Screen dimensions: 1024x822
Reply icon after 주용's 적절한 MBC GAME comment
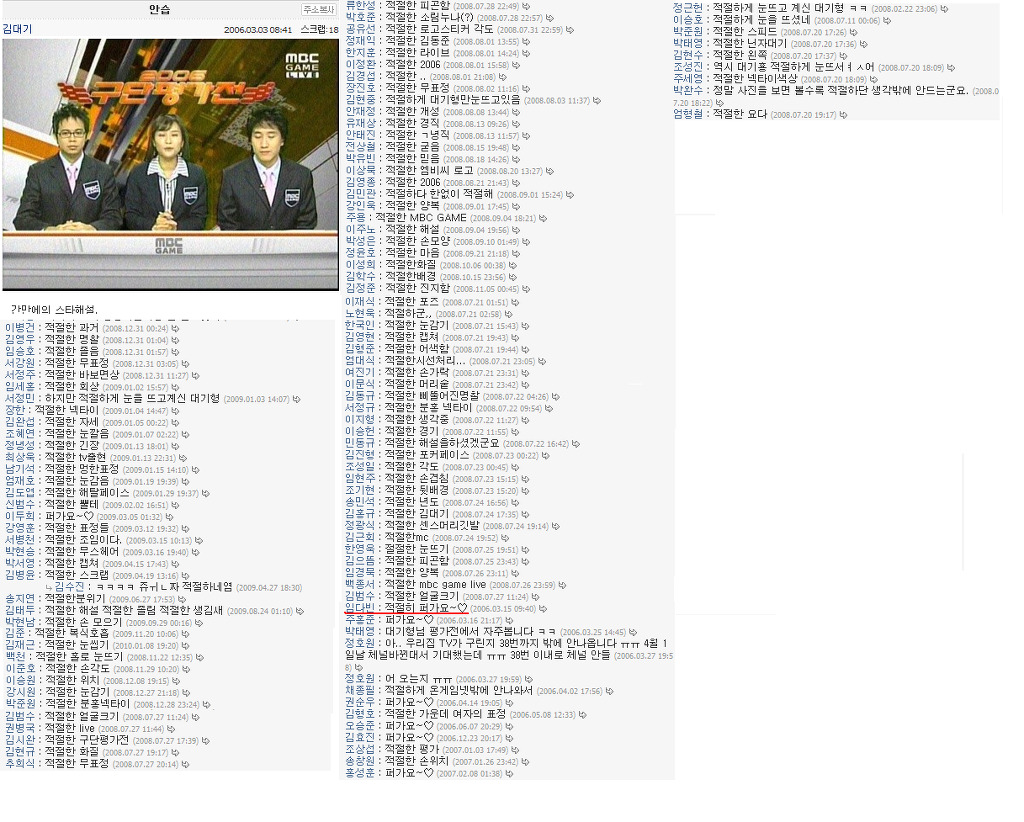pyautogui.click(x=543, y=218)
